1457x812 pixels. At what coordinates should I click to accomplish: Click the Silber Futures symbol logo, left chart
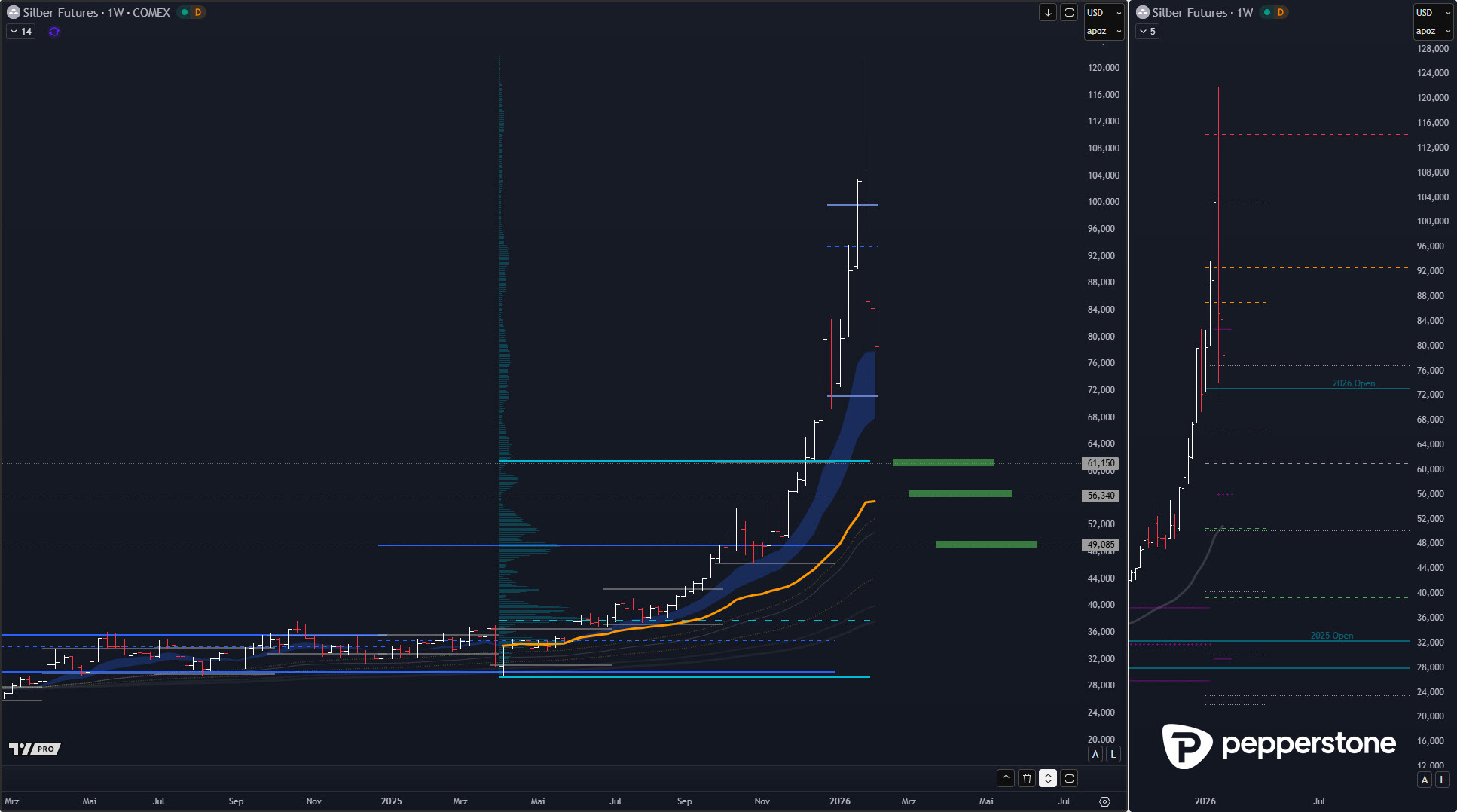[x=13, y=13]
